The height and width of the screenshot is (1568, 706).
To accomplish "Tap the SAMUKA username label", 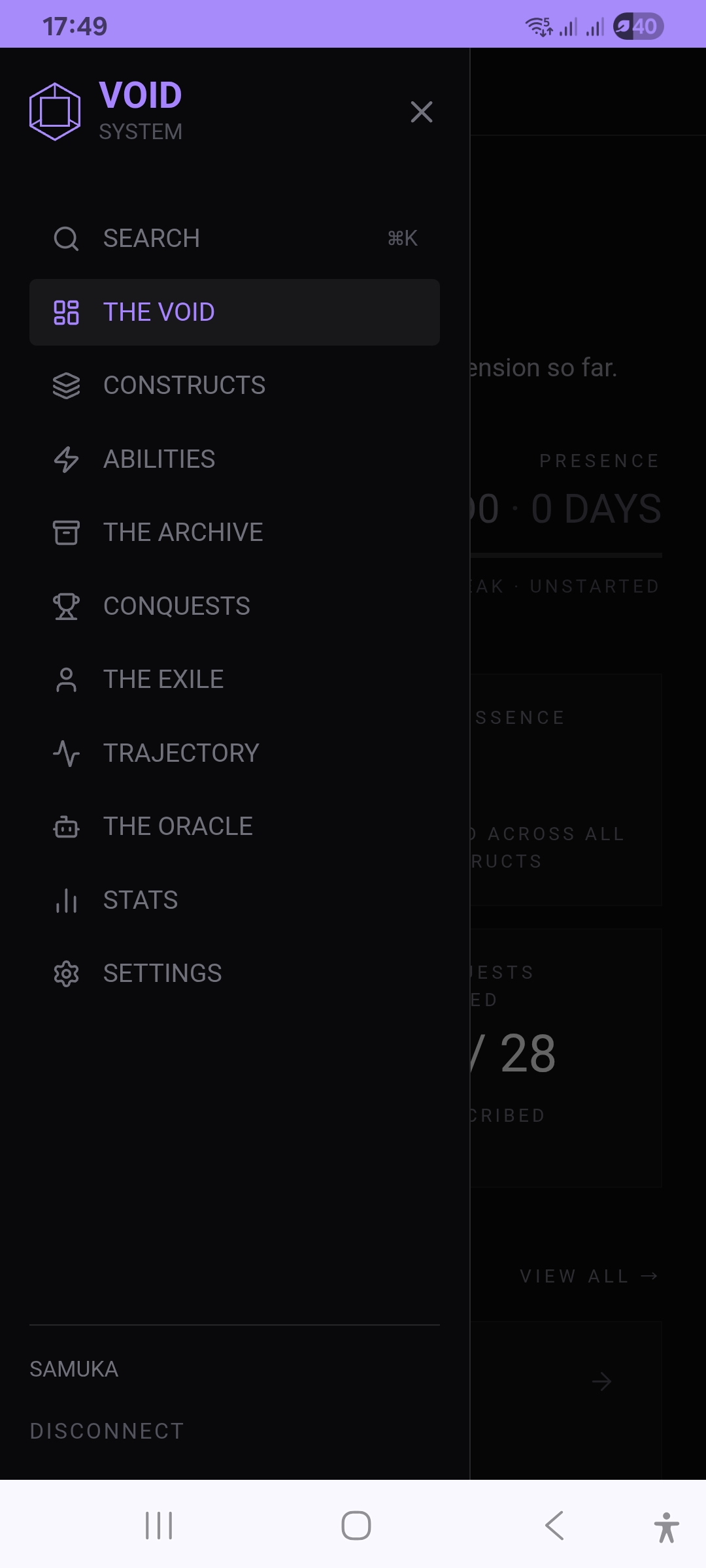I will click(74, 1369).
